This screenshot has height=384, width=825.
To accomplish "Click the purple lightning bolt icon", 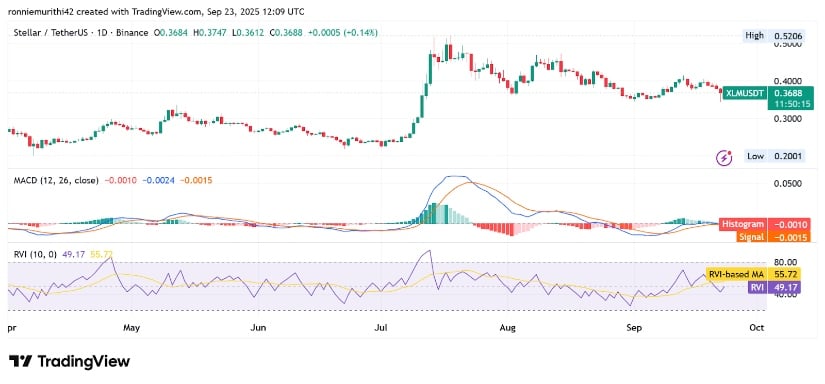I will point(725,157).
